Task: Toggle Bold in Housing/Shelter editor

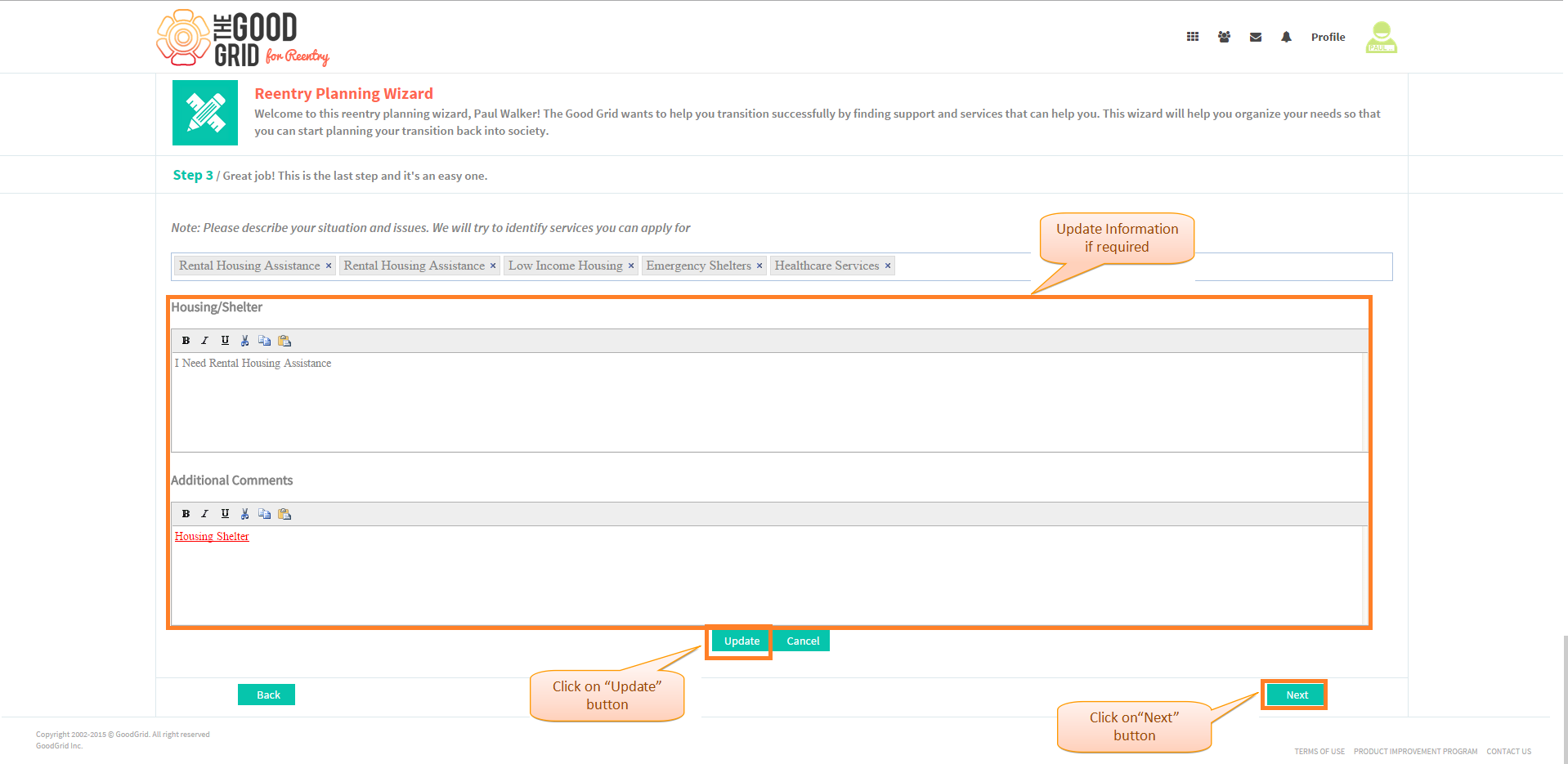Action: coord(186,341)
